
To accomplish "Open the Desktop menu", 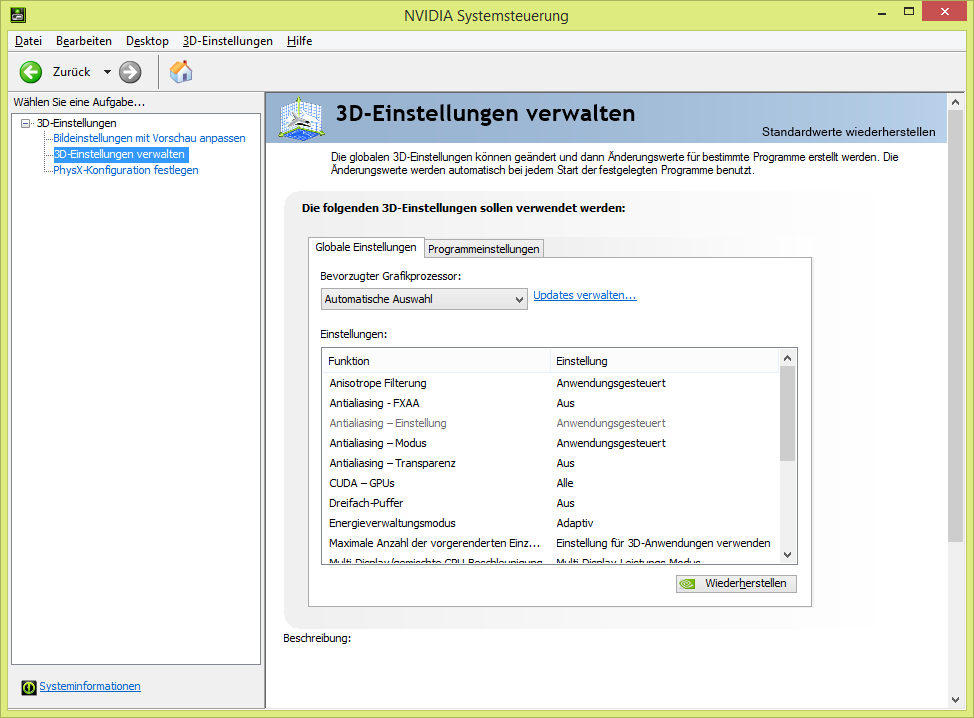I will 147,41.
